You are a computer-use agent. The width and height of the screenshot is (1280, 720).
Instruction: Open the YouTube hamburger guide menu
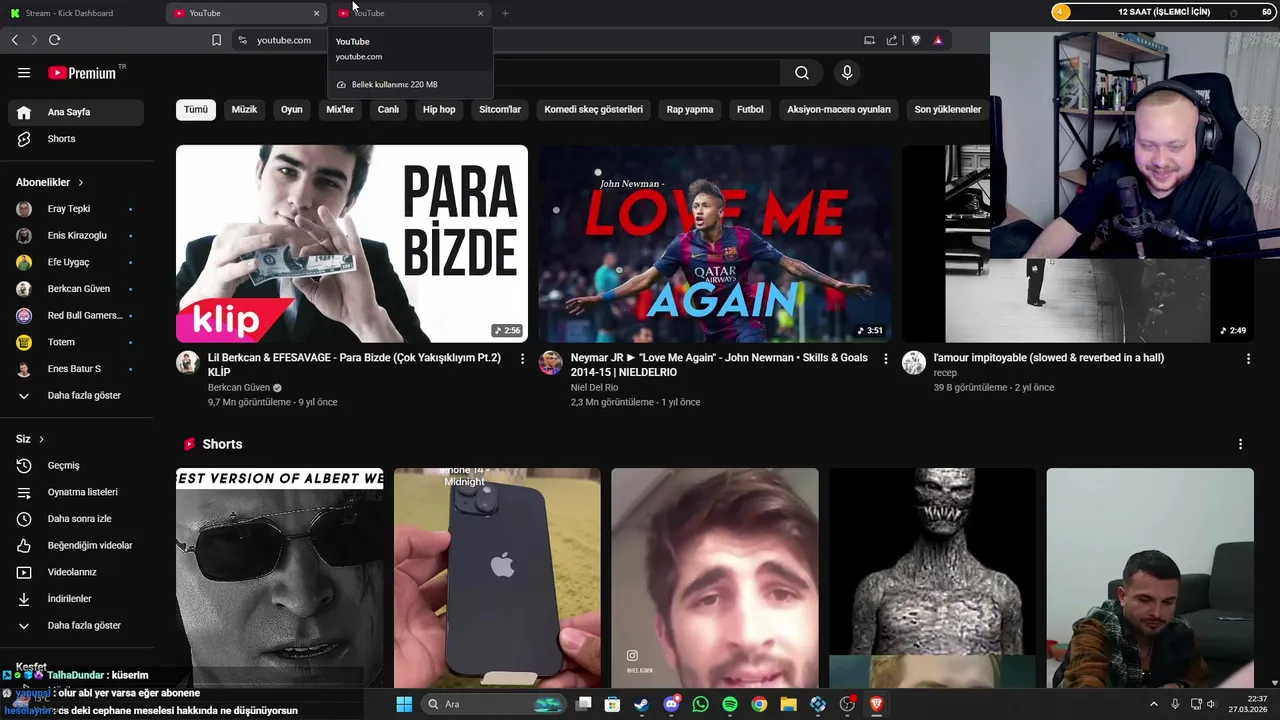coord(24,73)
